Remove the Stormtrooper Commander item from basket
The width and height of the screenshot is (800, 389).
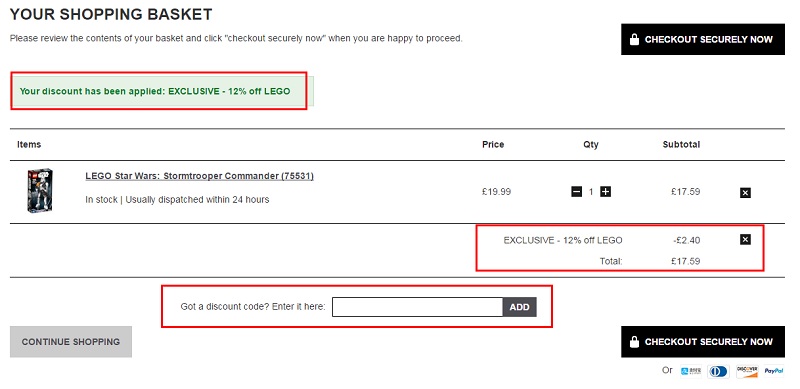tap(745, 193)
